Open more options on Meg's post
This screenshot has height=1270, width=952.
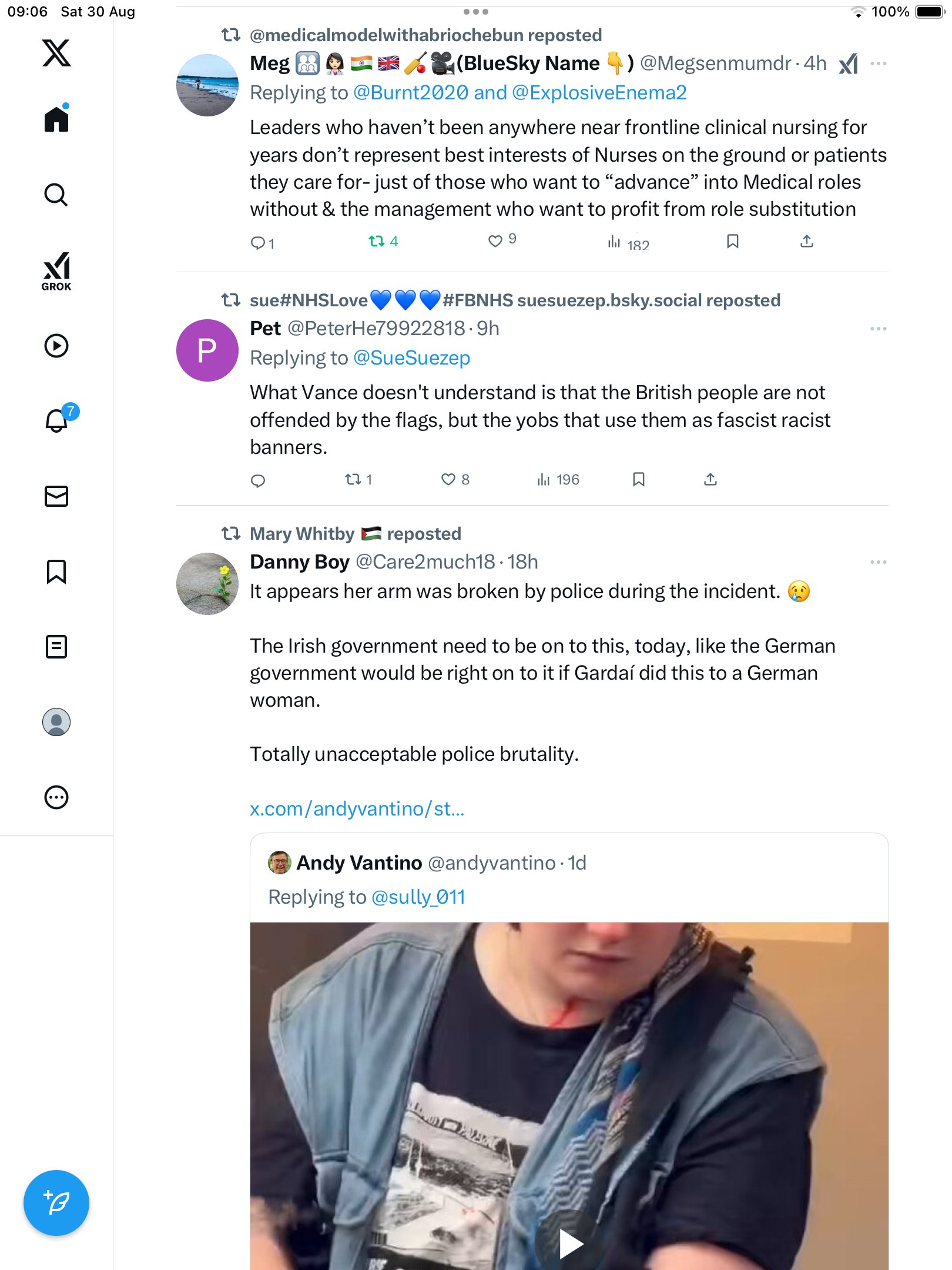878,63
